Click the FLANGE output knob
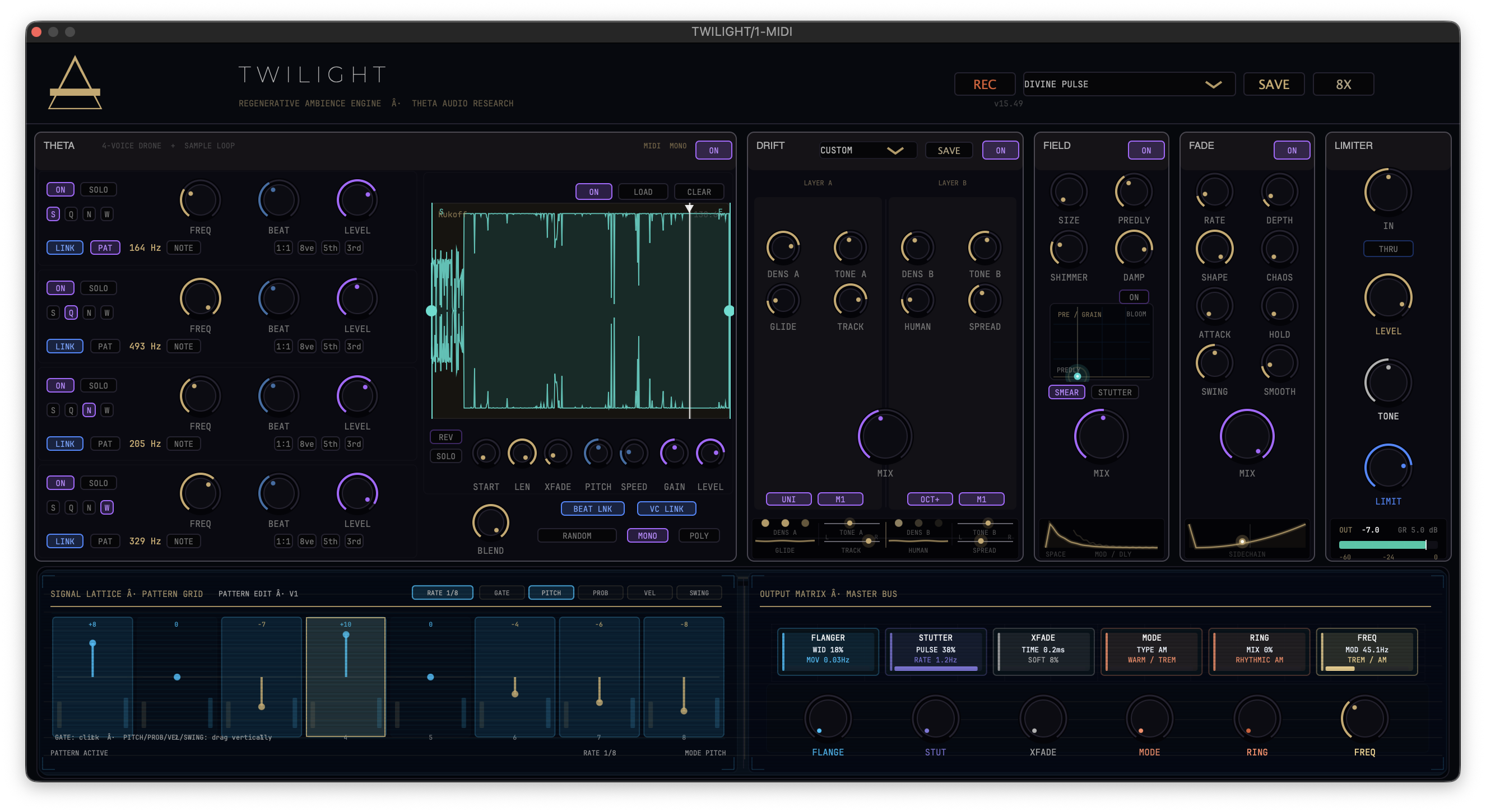The height and width of the screenshot is (812, 1486). (827, 719)
